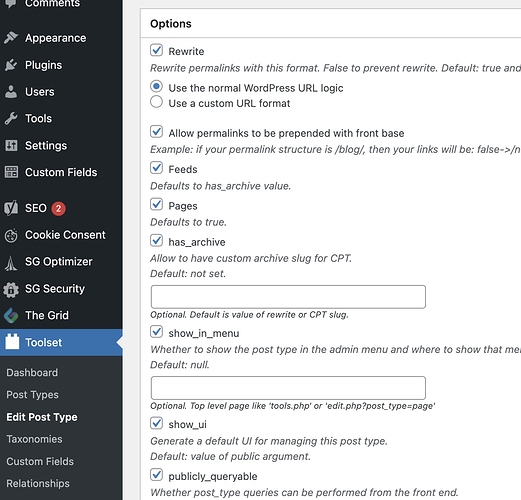This screenshot has height=500, width=521.
Task: Click The Grid colorful logo icon
Action: 11,316
